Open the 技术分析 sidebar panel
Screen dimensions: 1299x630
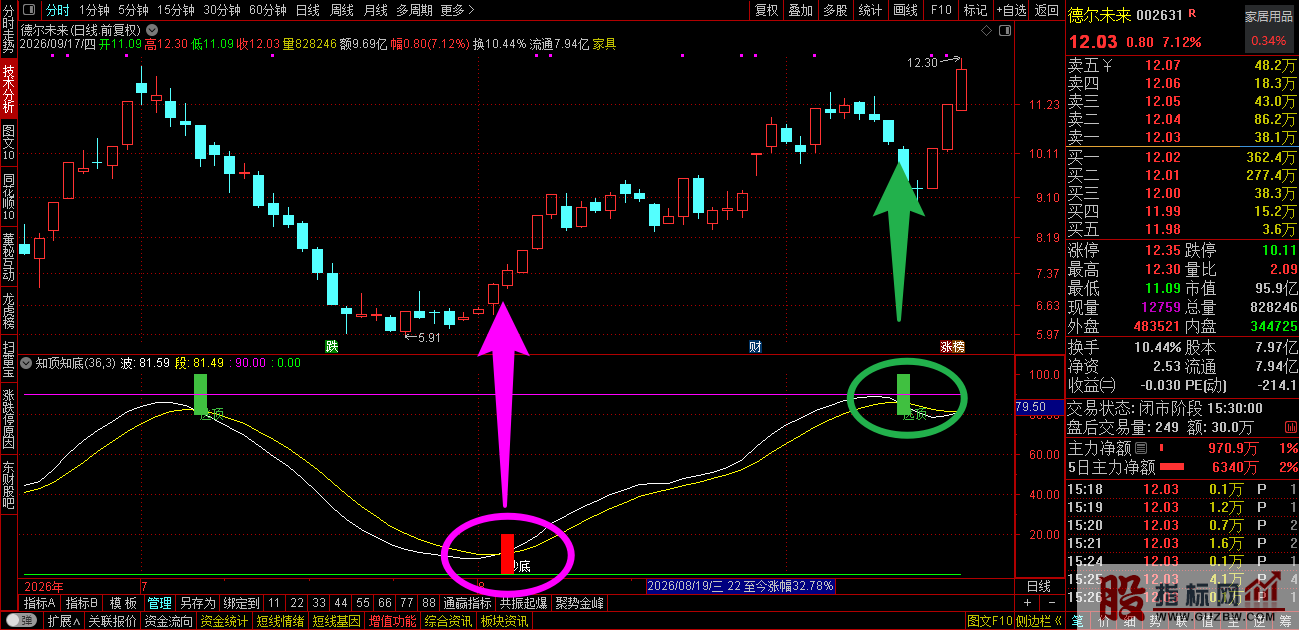click(x=9, y=88)
